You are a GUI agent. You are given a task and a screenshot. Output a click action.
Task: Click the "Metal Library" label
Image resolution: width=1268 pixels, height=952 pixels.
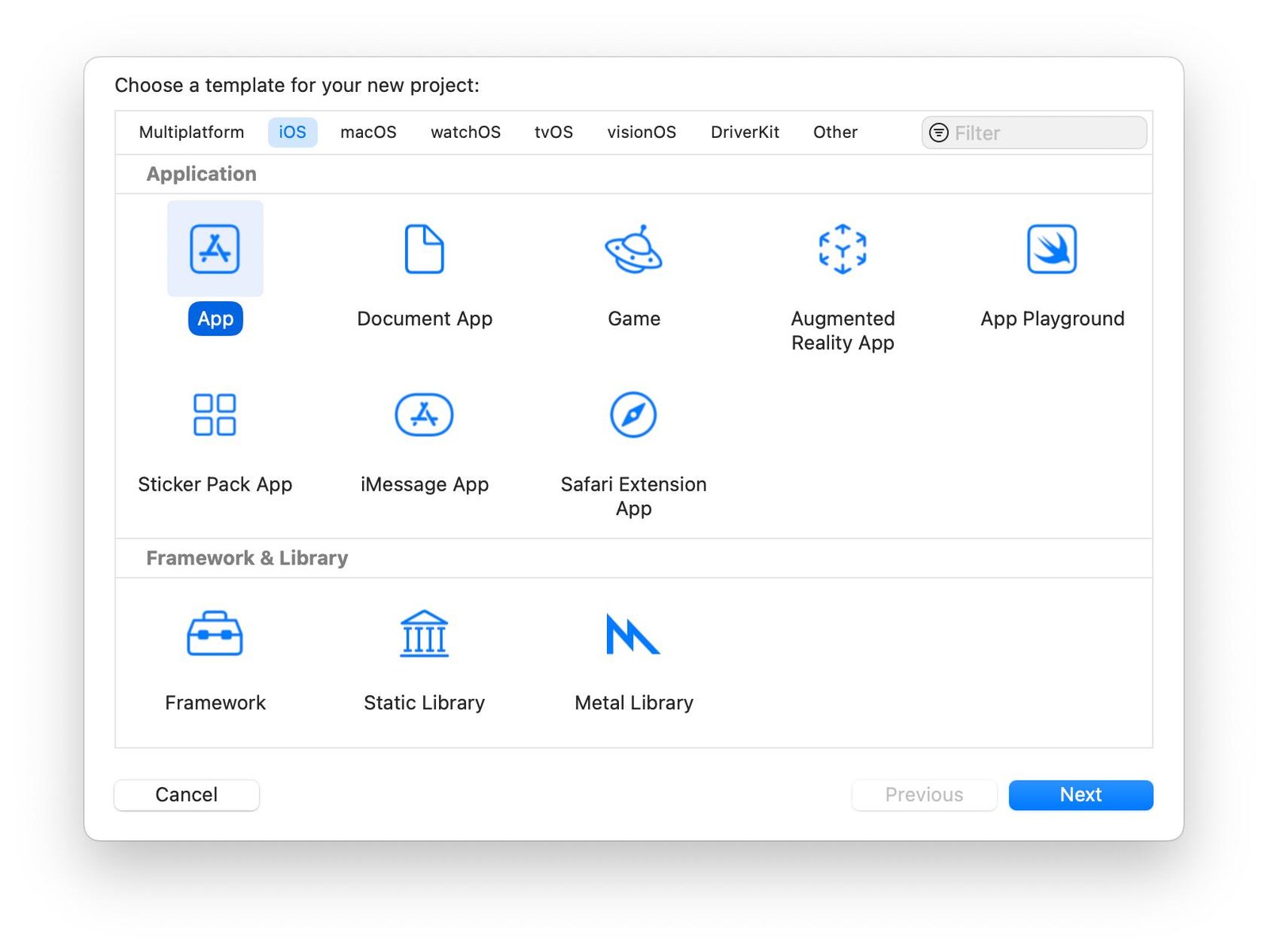tap(634, 703)
